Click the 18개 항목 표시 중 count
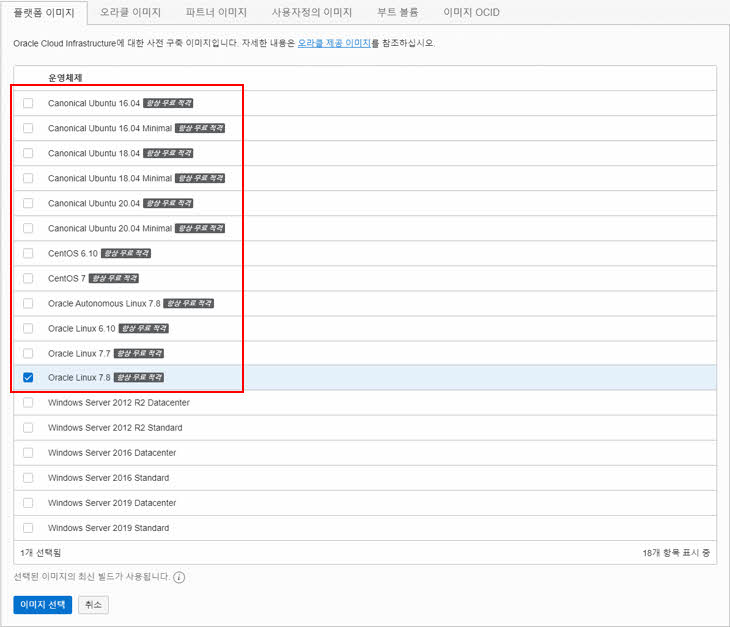The height and width of the screenshot is (627, 730). pyautogui.click(x=676, y=553)
